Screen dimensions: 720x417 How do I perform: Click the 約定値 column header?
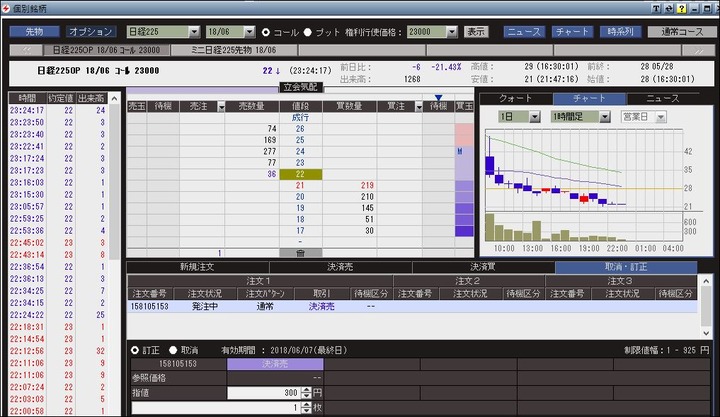(61, 98)
